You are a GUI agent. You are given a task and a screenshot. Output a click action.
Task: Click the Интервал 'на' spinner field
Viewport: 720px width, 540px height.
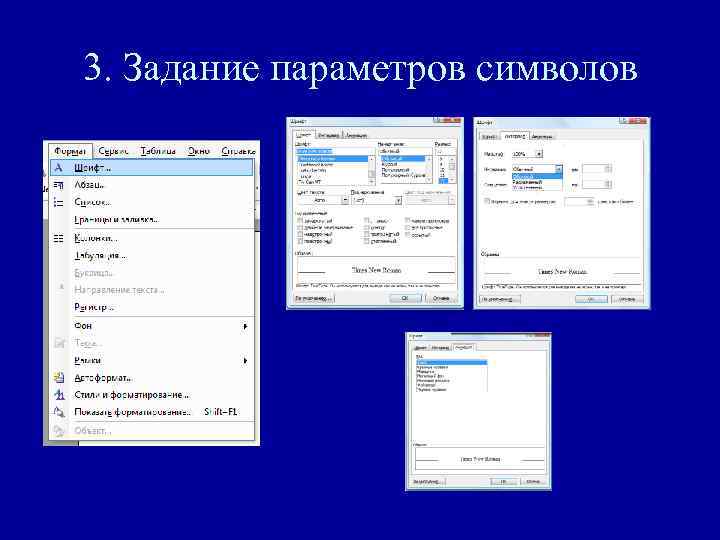click(x=596, y=169)
